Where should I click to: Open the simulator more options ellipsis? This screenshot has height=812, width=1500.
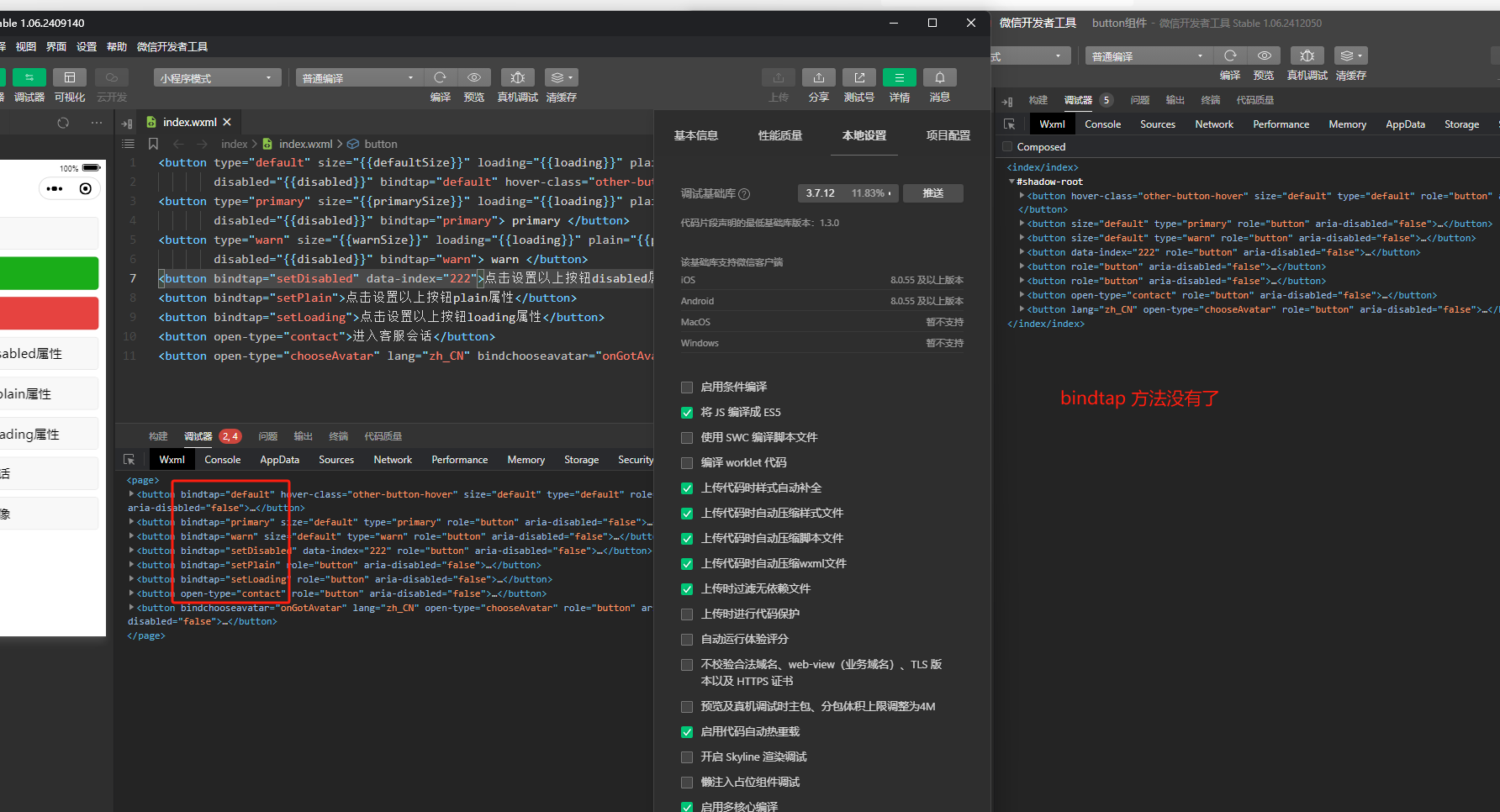97,123
